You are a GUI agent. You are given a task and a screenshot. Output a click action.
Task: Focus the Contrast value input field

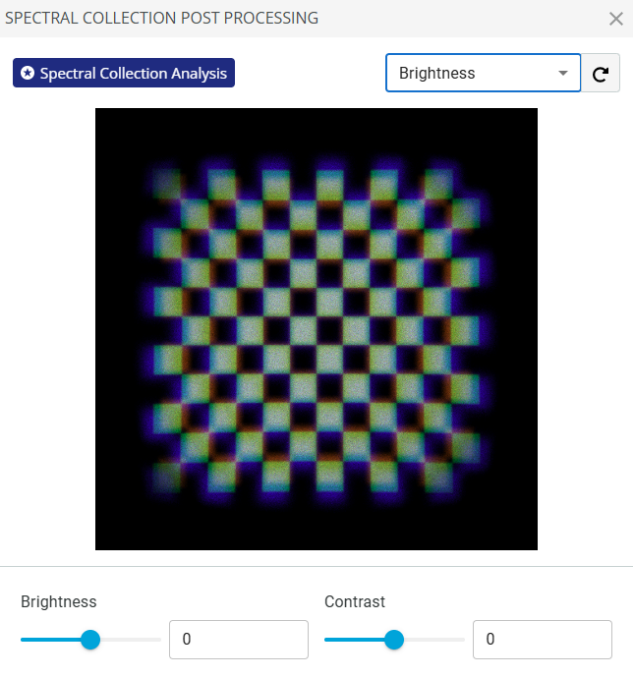tap(542, 639)
